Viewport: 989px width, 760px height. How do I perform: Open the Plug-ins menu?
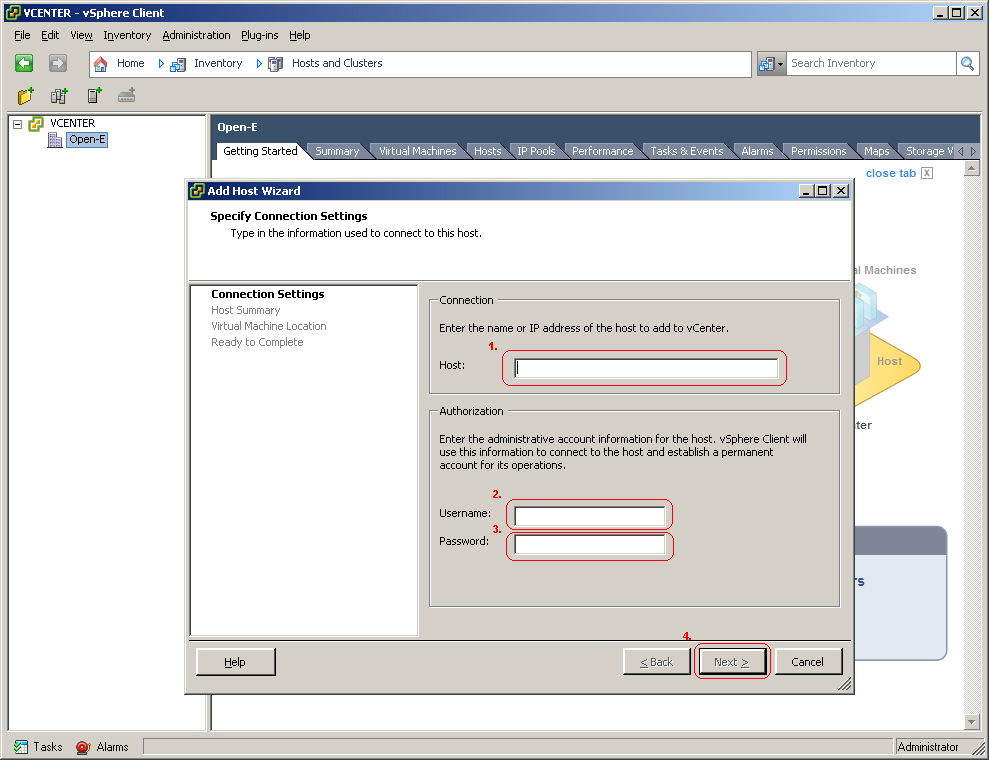(x=259, y=35)
